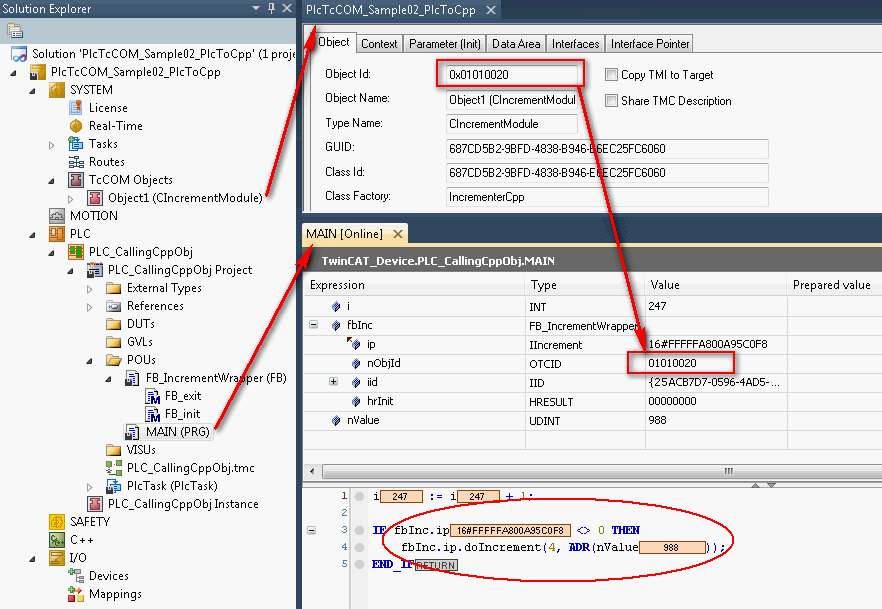The height and width of the screenshot is (609, 882).
Task: Open the Interface Pointer tab
Action: click(x=650, y=44)
